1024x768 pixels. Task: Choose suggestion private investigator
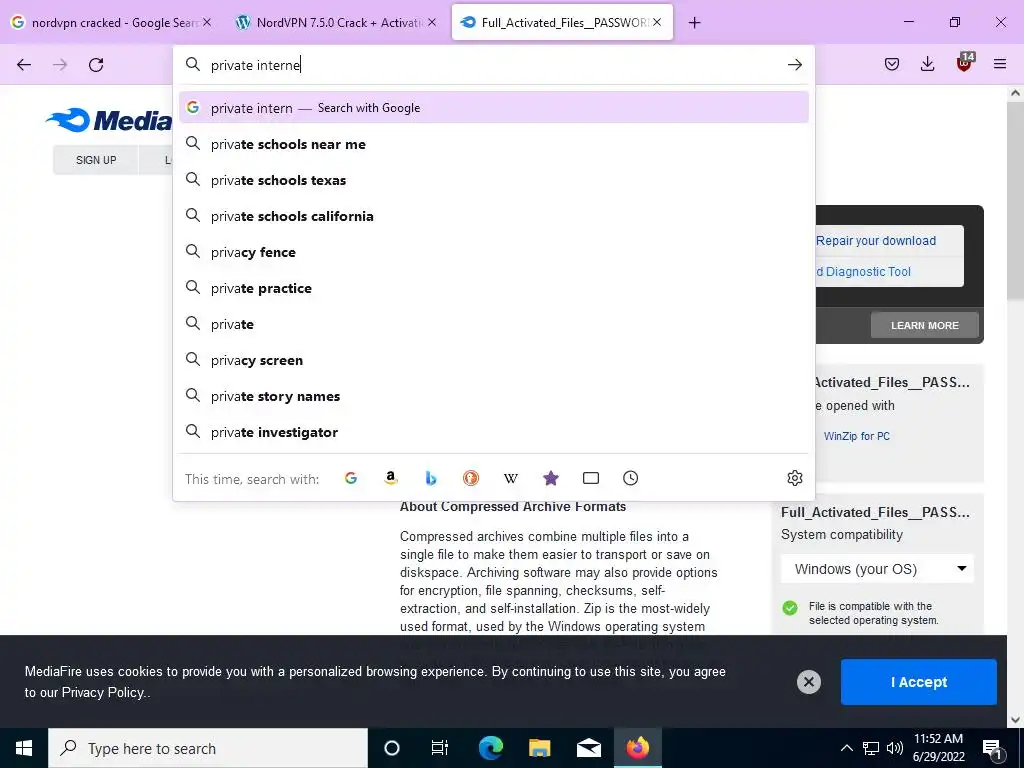pyautogui.click(x=494, y=432)
